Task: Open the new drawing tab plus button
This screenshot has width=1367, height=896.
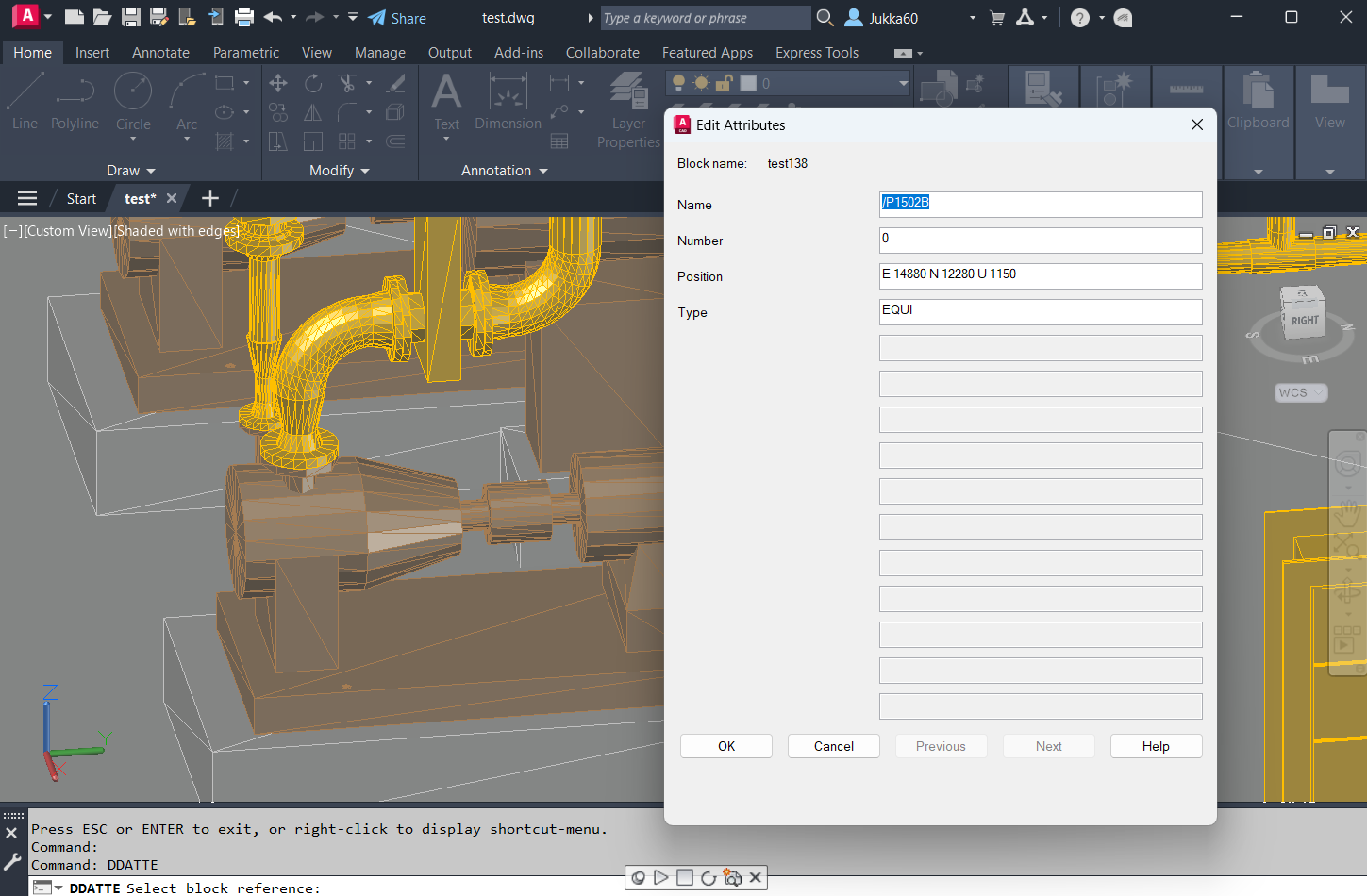Action: click(x=210, y=198)
